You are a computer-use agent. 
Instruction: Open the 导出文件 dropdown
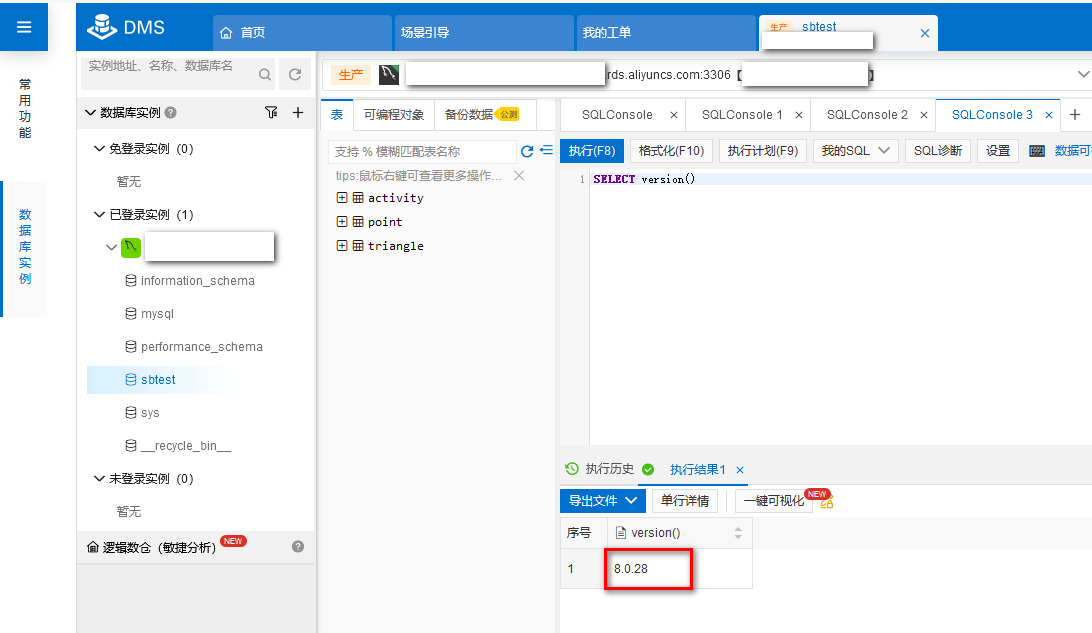click(603, 500)
